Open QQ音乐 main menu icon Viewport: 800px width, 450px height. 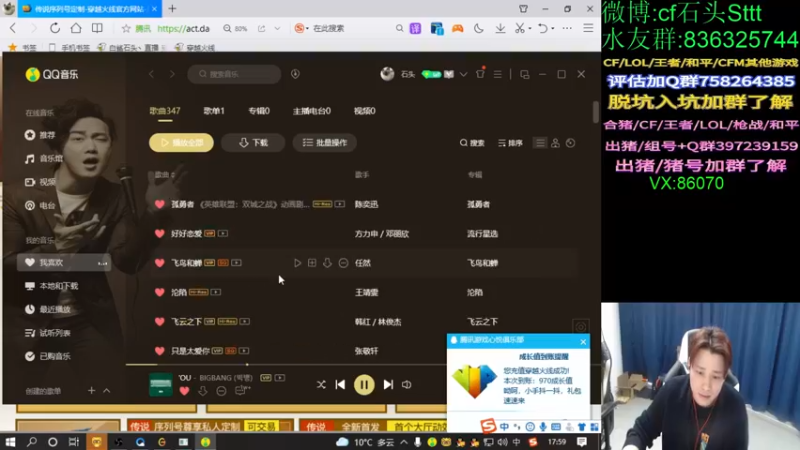click(x=497, y=74)
